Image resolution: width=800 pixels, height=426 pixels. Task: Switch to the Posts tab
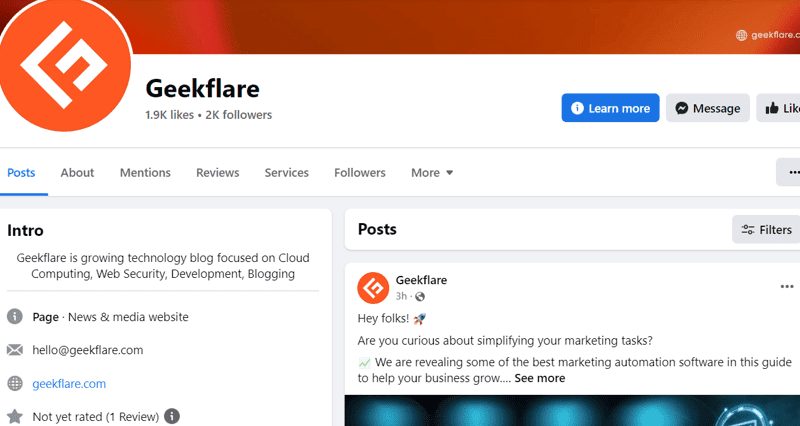21,172
